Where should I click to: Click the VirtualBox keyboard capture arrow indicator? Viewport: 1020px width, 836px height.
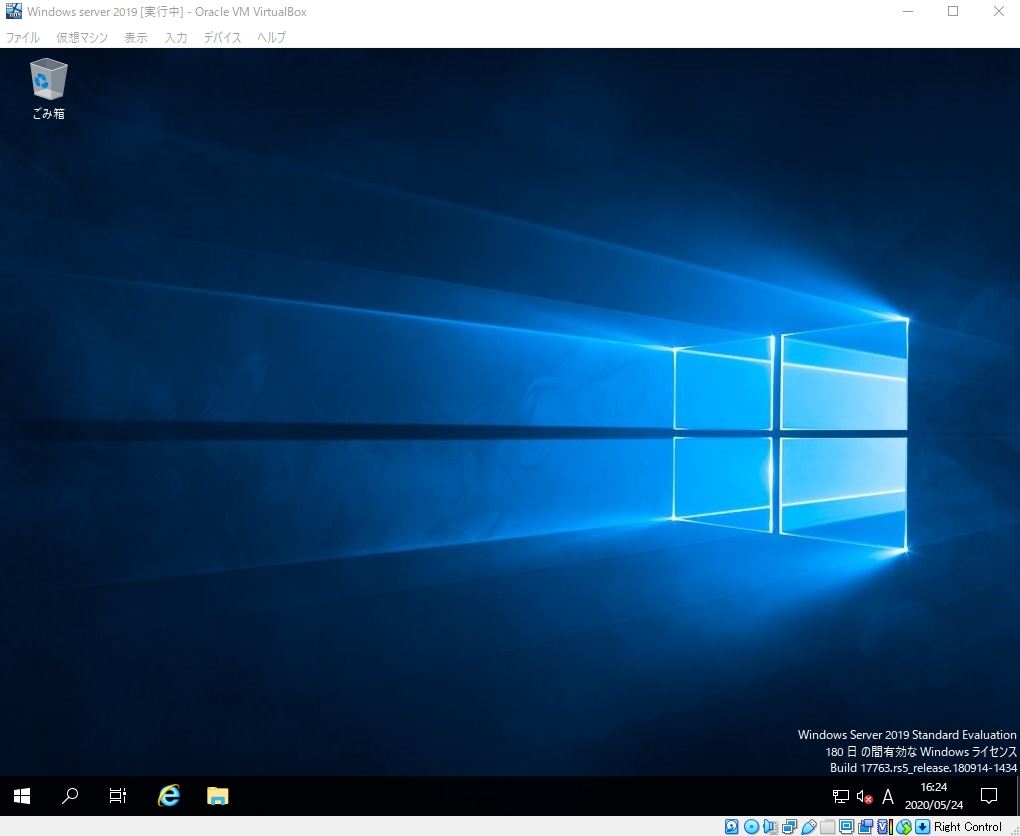tap(922, 827)
